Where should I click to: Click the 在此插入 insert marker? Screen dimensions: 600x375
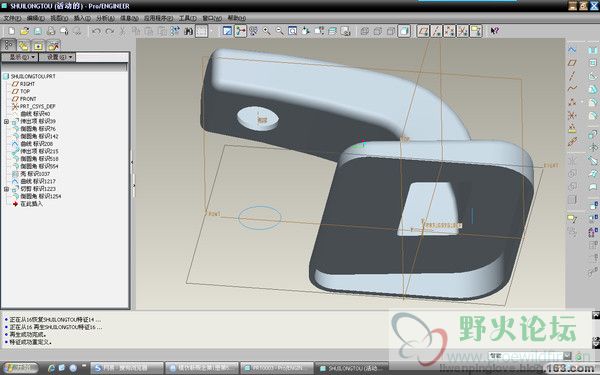tap(31, 204)
